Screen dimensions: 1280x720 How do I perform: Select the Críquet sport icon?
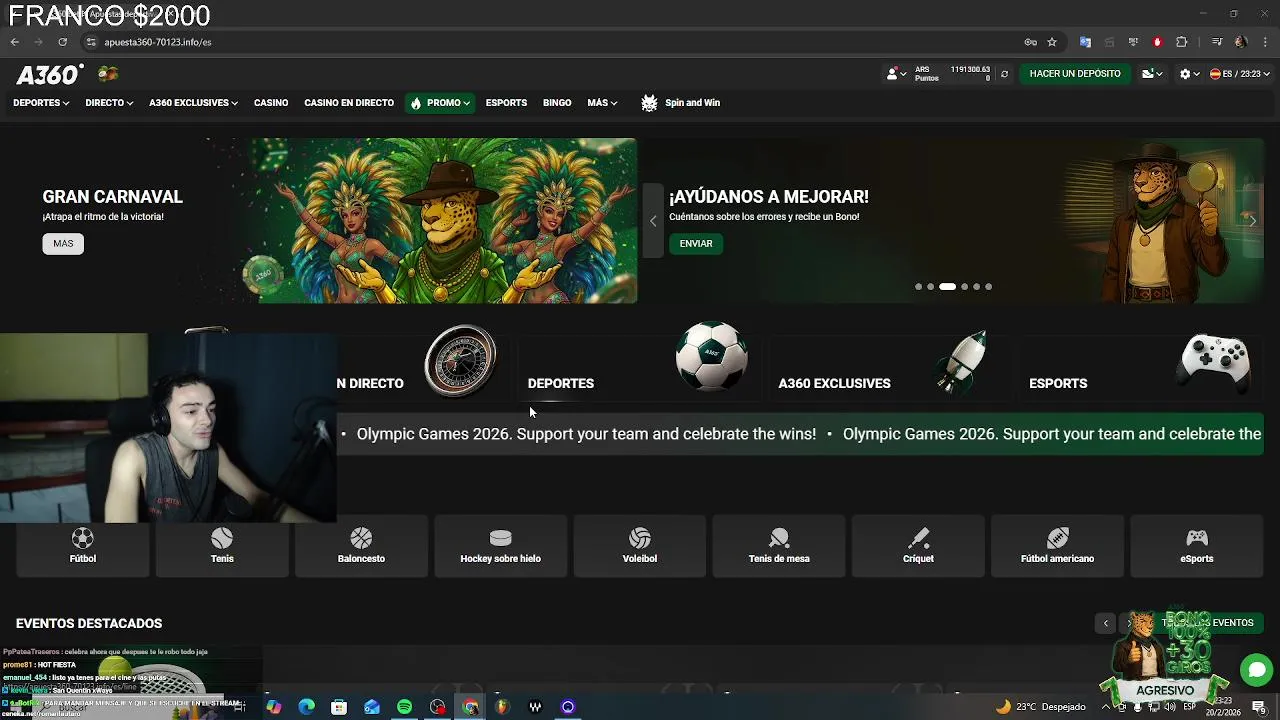(918, 546)
